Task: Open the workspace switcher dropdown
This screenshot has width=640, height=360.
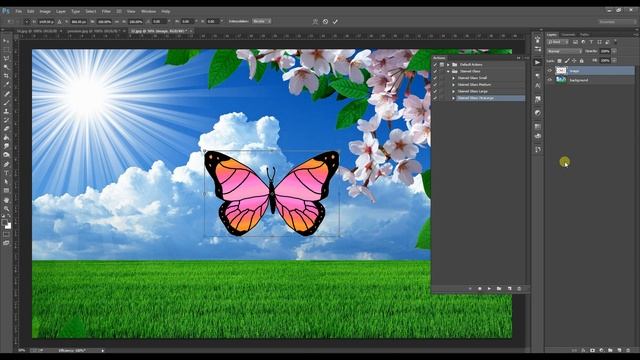Action: tap(616, 22)
